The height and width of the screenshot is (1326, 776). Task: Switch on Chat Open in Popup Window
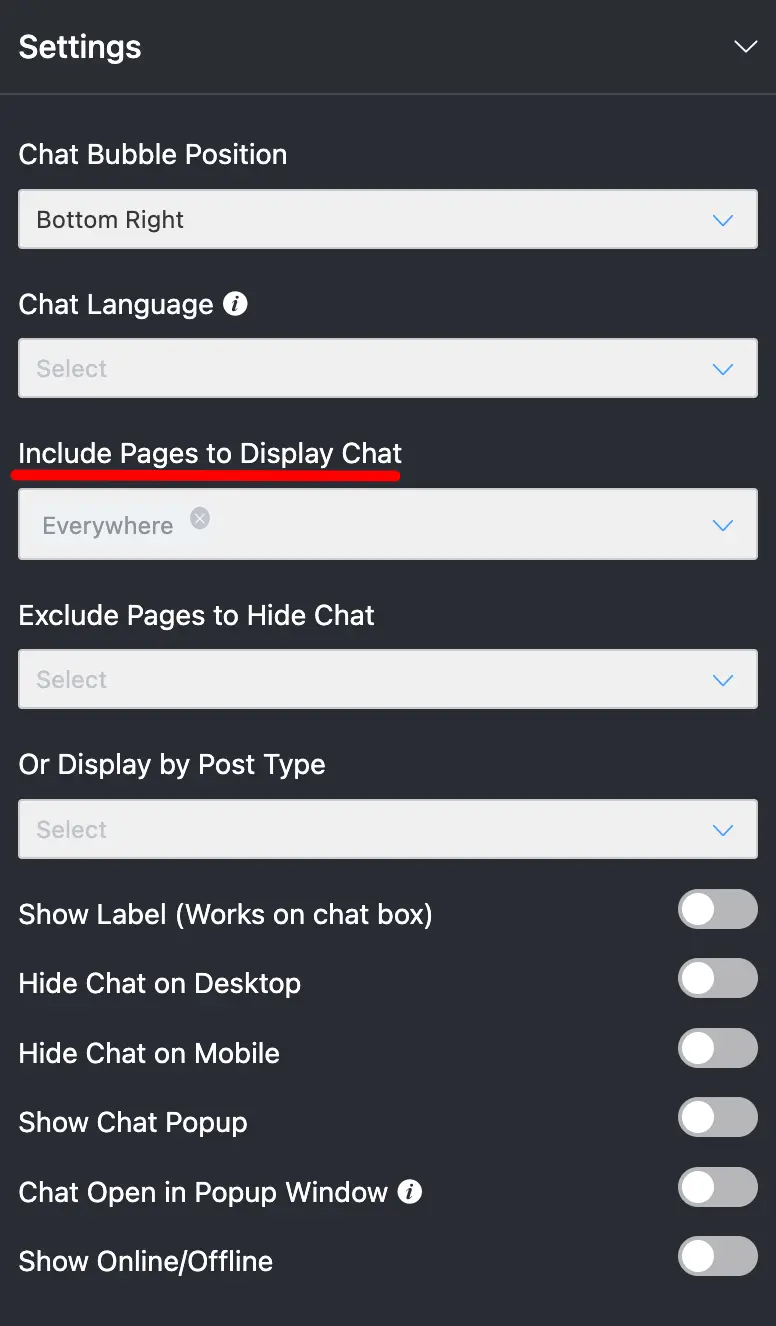pos(717,1187)
